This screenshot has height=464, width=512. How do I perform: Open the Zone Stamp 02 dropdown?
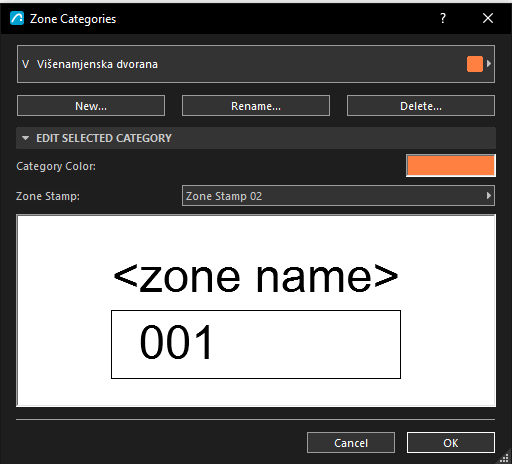(338, 196)
